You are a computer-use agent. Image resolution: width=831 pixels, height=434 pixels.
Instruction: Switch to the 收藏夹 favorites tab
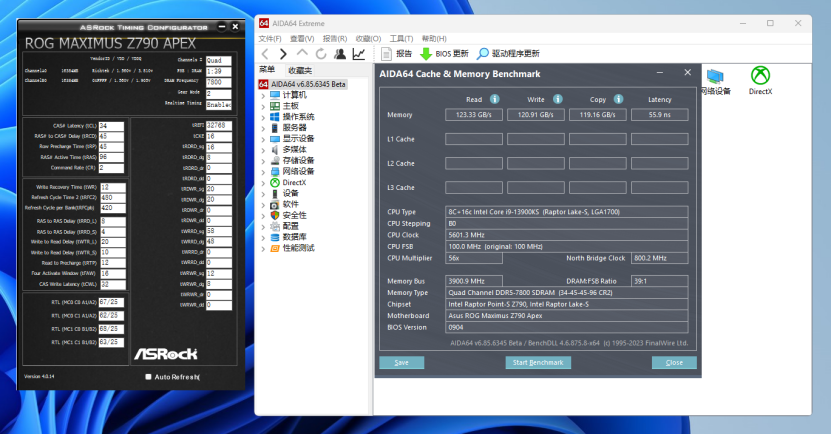299,70
